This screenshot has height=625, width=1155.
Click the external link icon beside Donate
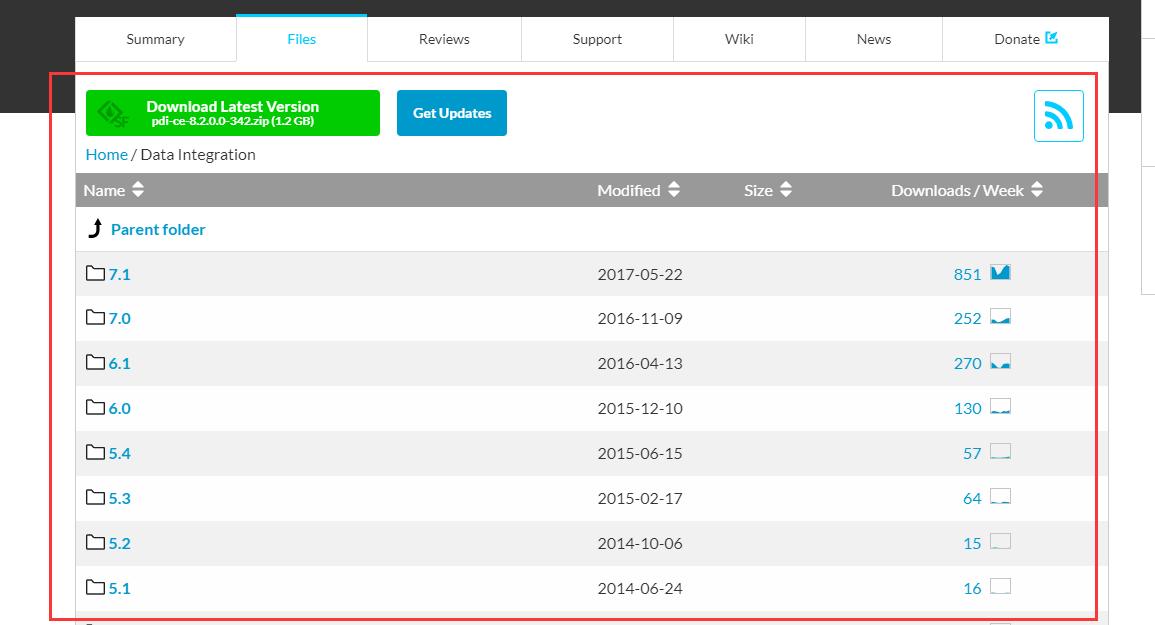1051,38
